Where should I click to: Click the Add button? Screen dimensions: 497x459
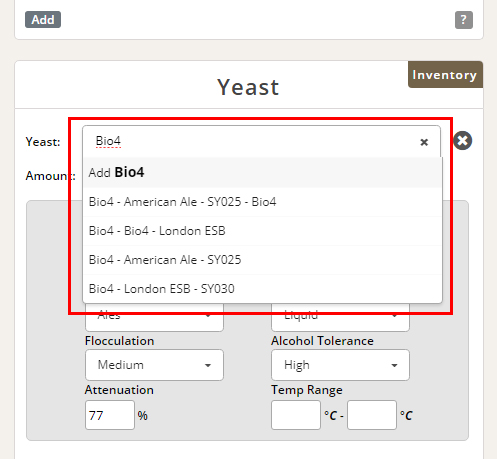[x=43, y=20]
